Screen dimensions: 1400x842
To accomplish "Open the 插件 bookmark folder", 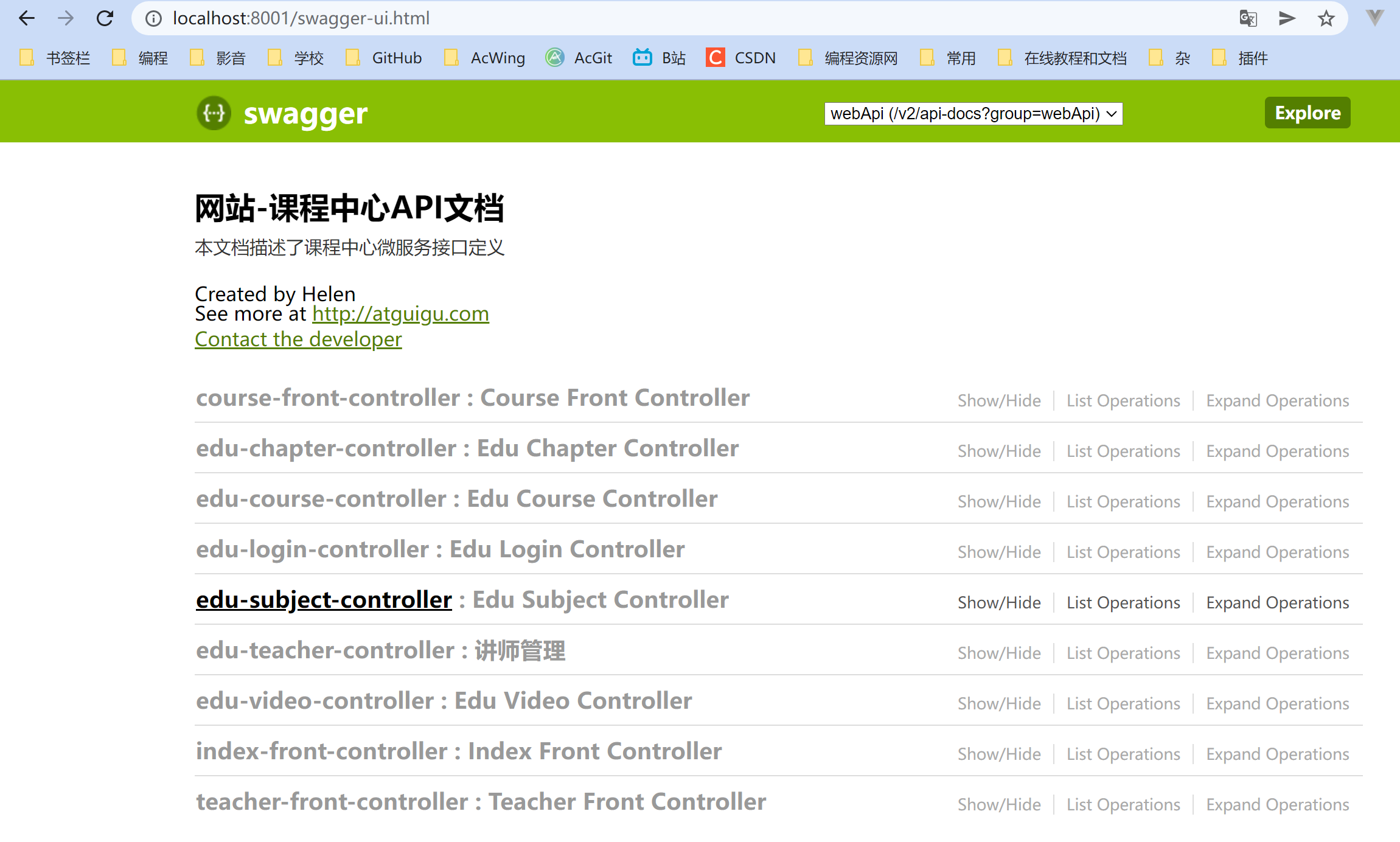I will tap(1240, 58).
